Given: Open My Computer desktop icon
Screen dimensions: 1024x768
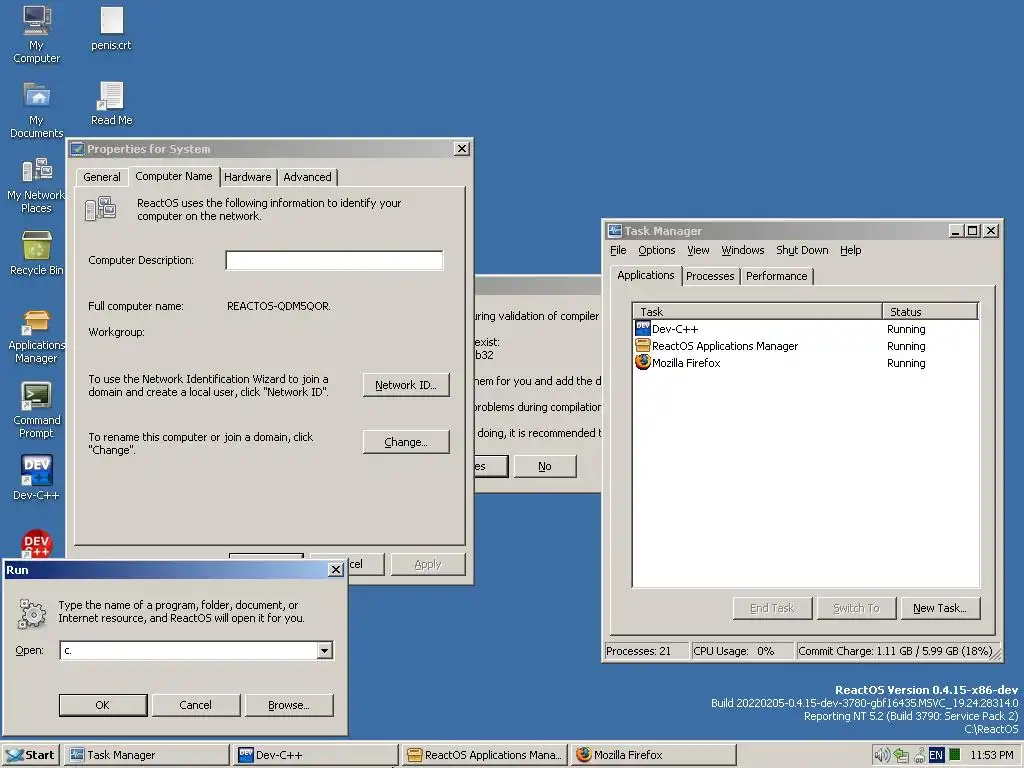Looking at the screenshot, I should click(x=37, y=34).
